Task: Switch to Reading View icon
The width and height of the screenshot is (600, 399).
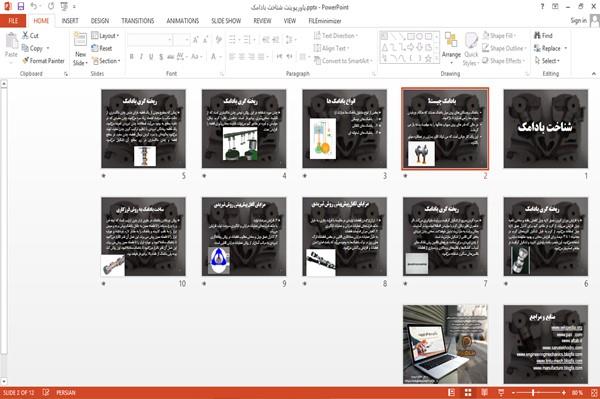Action: point(484,392)
